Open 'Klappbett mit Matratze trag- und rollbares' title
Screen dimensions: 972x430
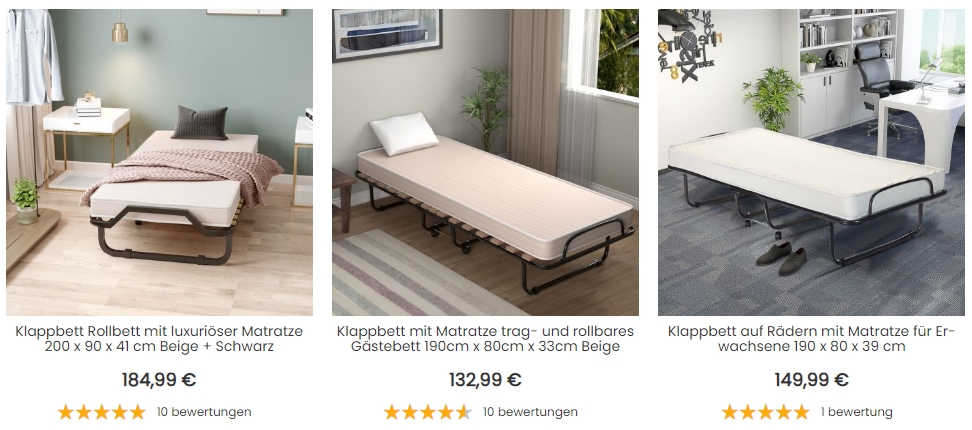click(x=485, y=339)
